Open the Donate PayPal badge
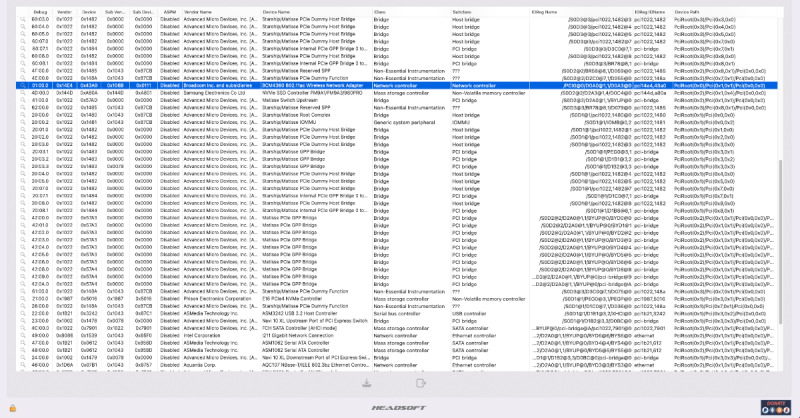Viewport: 800px width, 418px height. 776,407
